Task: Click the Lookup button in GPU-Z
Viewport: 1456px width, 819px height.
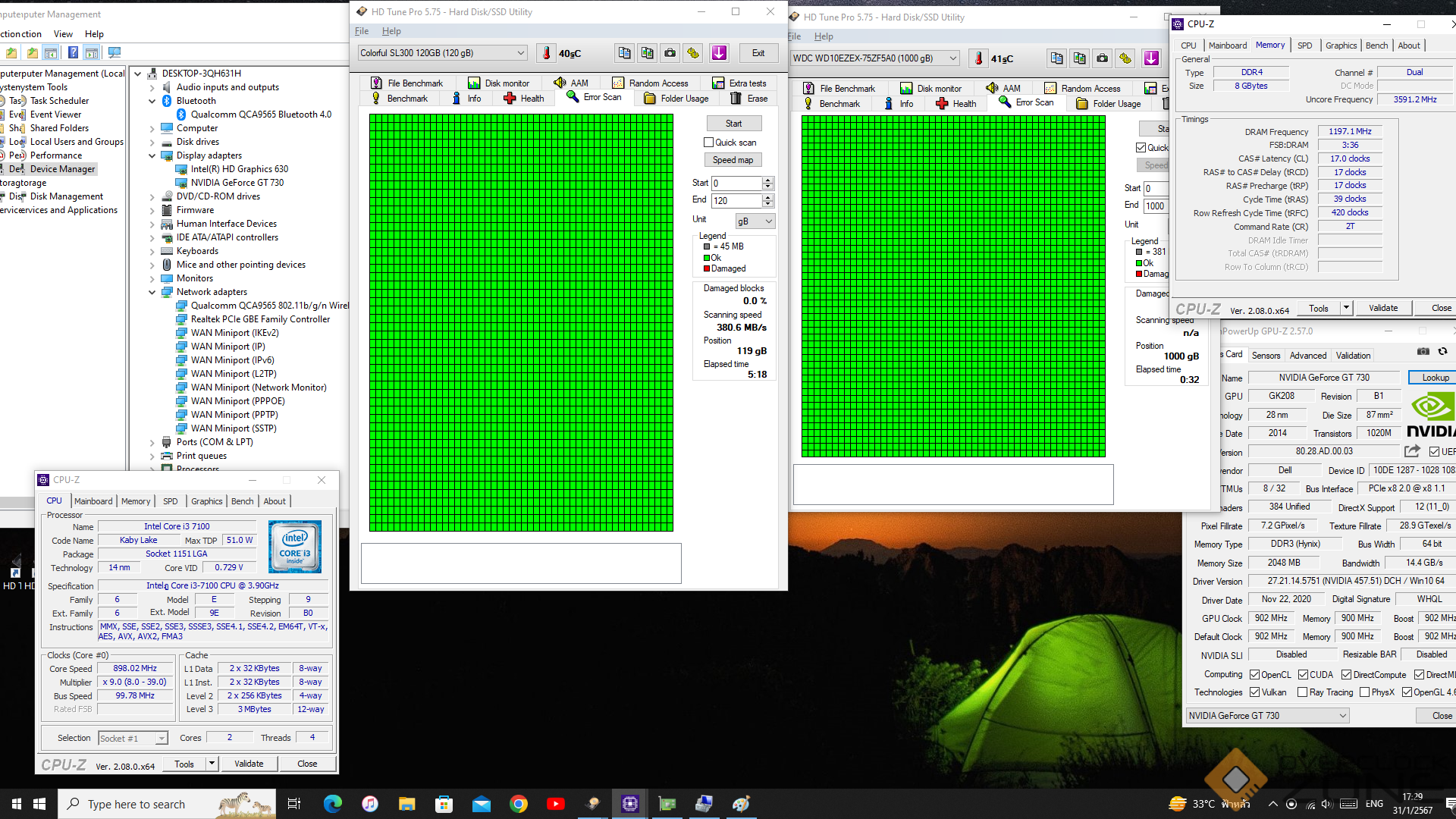Action: coord(1434,378)
